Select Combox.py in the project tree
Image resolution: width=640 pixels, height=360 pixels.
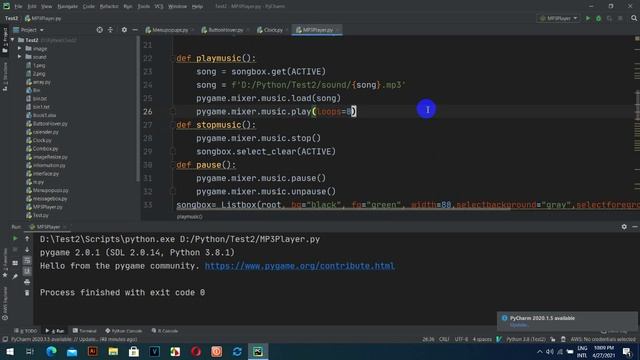pos(42,149)
